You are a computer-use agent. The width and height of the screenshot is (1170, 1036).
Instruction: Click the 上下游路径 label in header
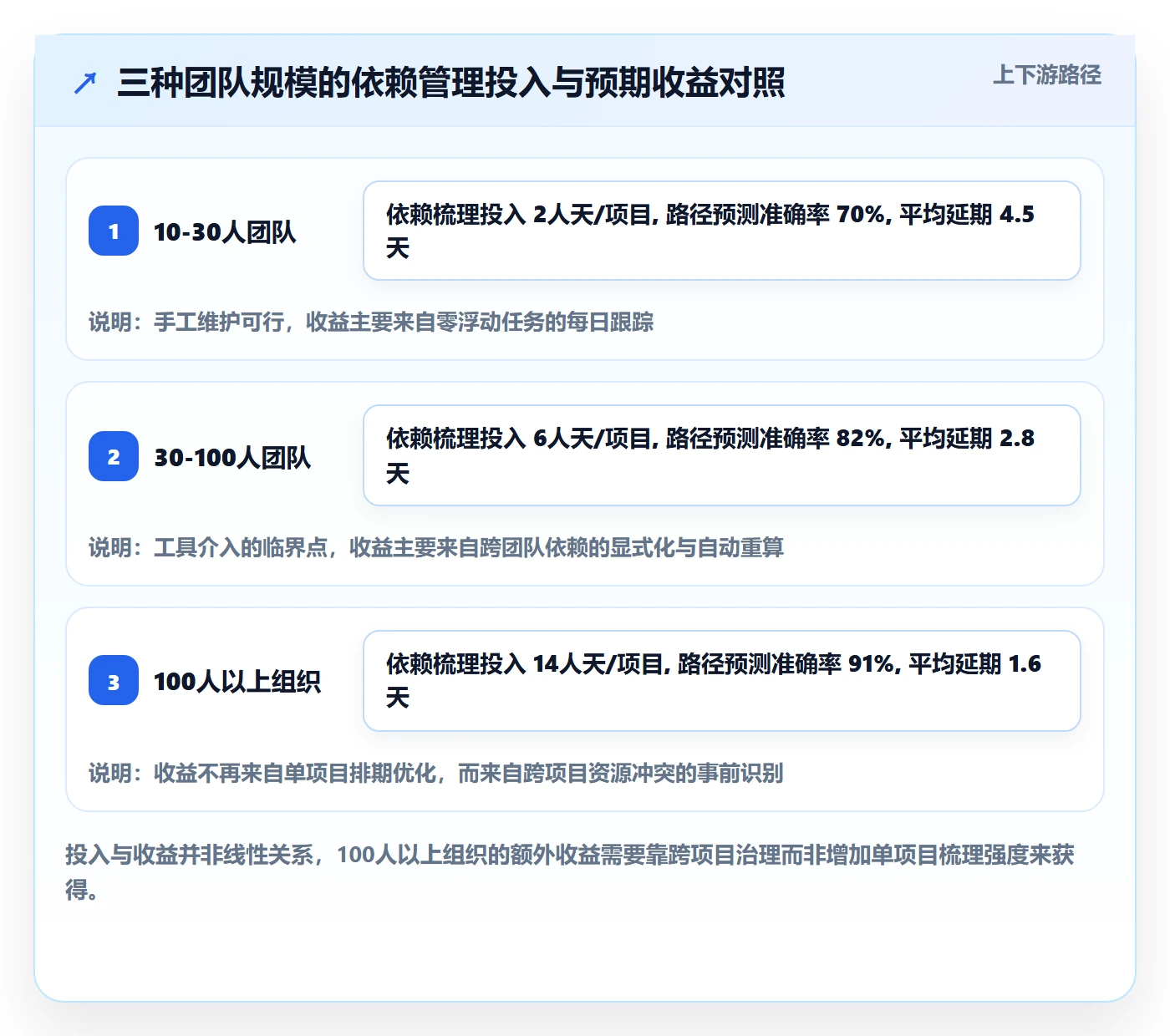pos(1047,75)
